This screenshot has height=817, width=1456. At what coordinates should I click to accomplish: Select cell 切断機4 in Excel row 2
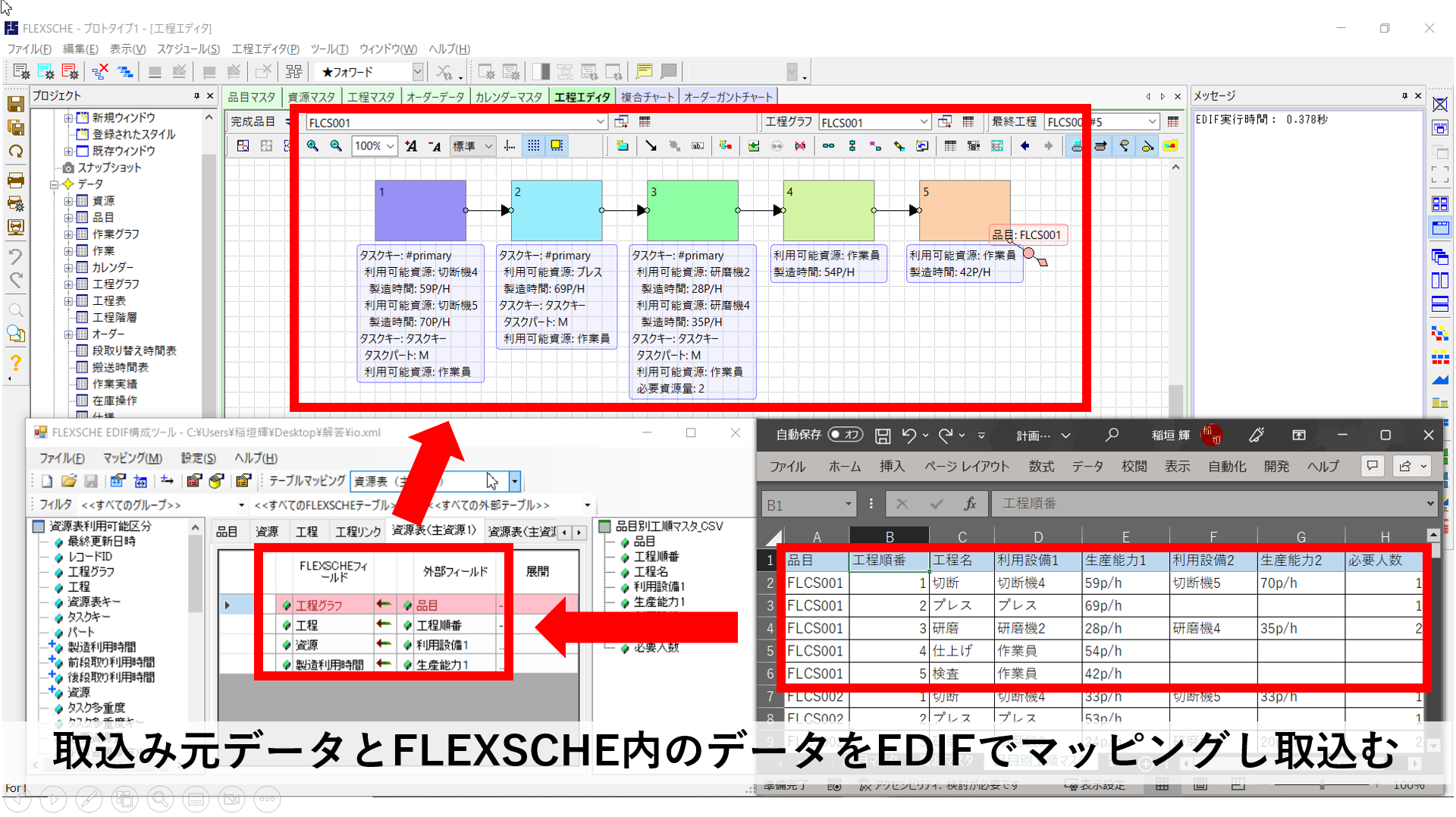(x=1038, y=583)
